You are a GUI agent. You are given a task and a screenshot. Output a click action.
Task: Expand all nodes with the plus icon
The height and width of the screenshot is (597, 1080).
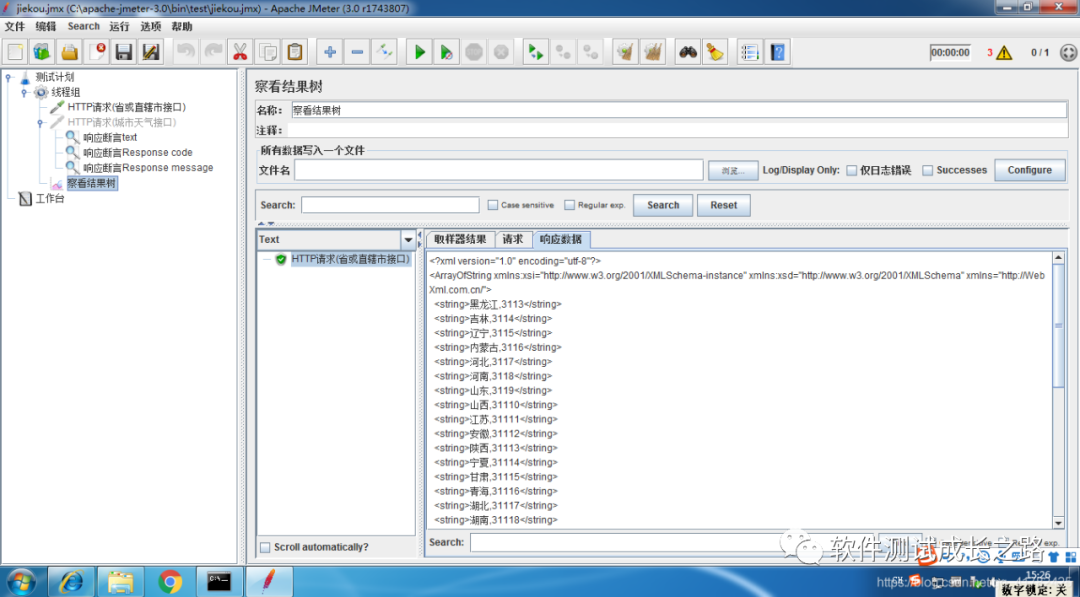[x=330, y=52]
